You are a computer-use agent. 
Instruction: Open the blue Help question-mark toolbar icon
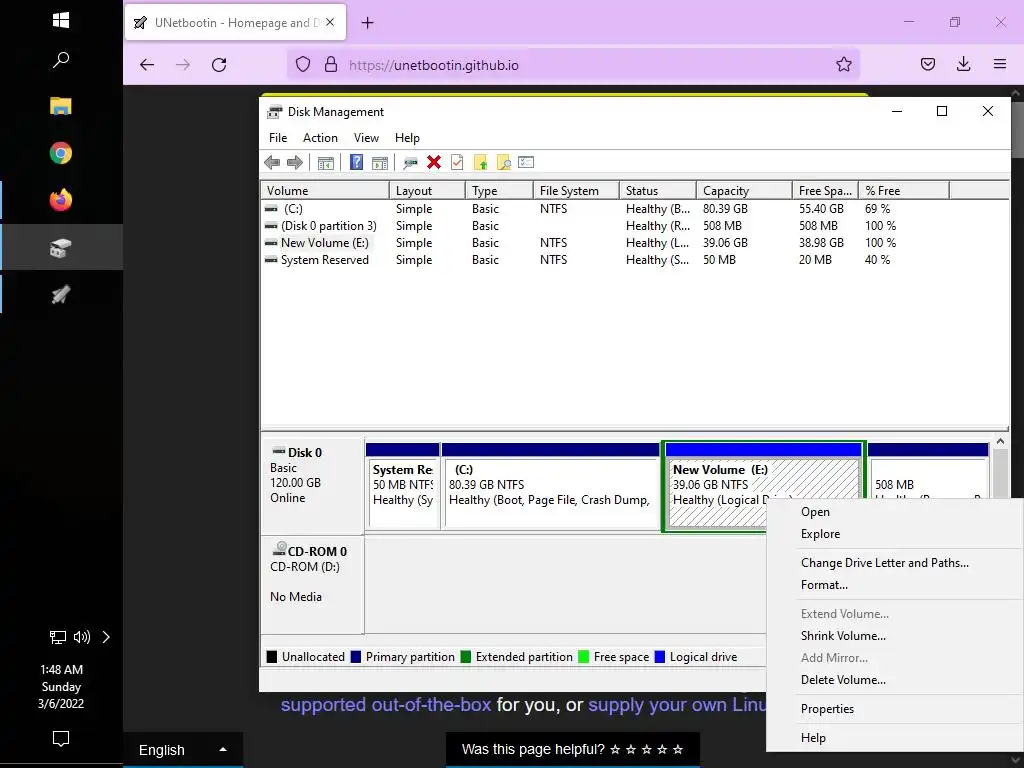click(x=356, y=163)
